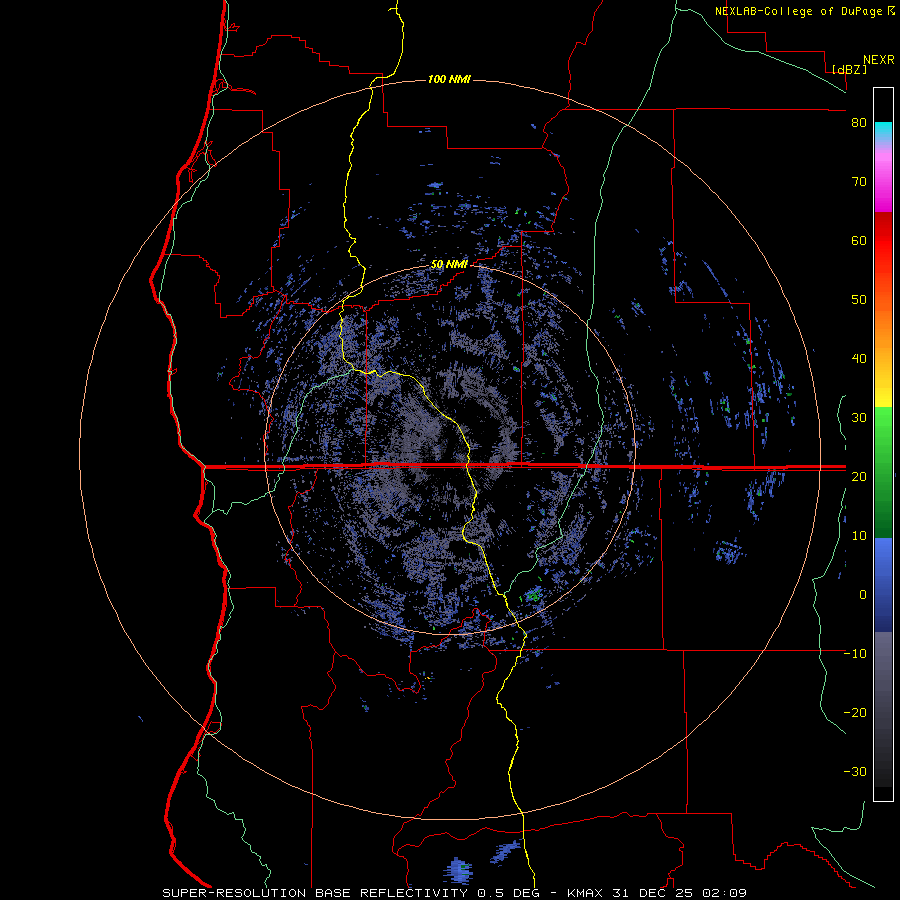The width and height of the screenshot is (900, 900).
Task: Click the -20 value on the dBZ scale
Action: click(855, 713)
